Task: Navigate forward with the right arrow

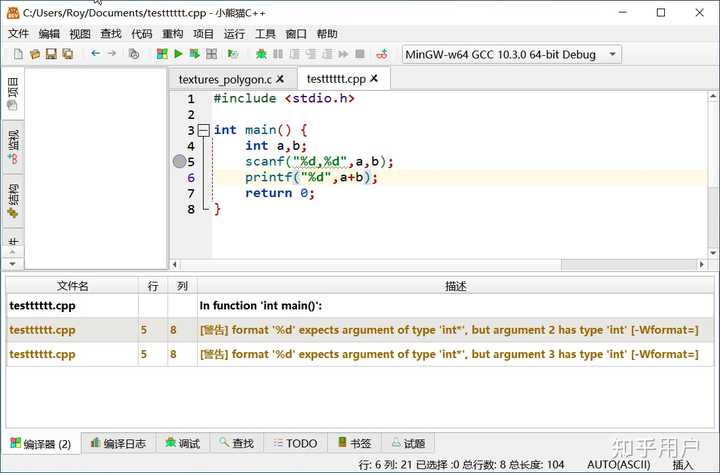Action: click(112, 54)
